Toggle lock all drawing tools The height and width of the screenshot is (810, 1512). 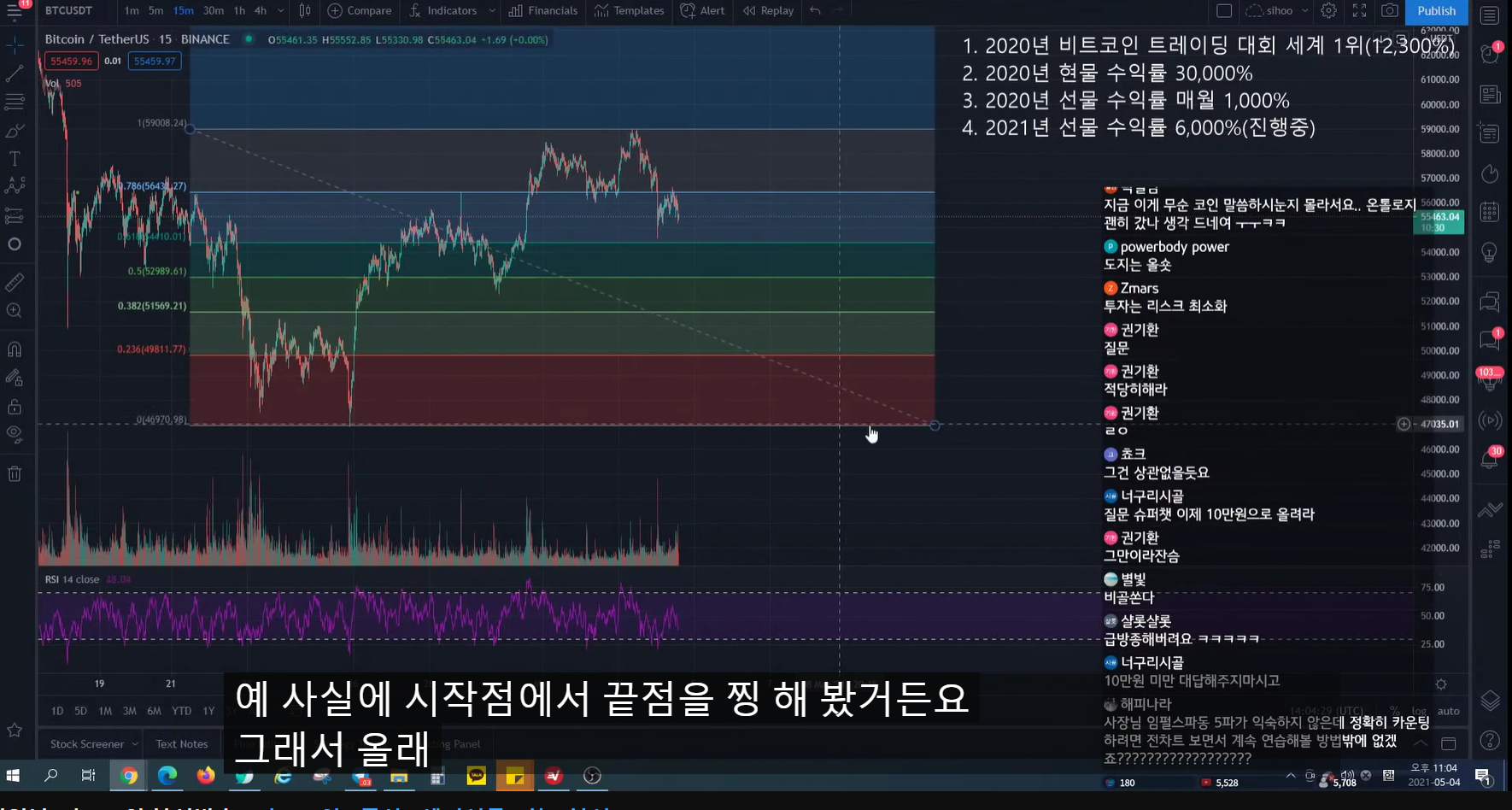pyautogui.click(x=15, y=406)
